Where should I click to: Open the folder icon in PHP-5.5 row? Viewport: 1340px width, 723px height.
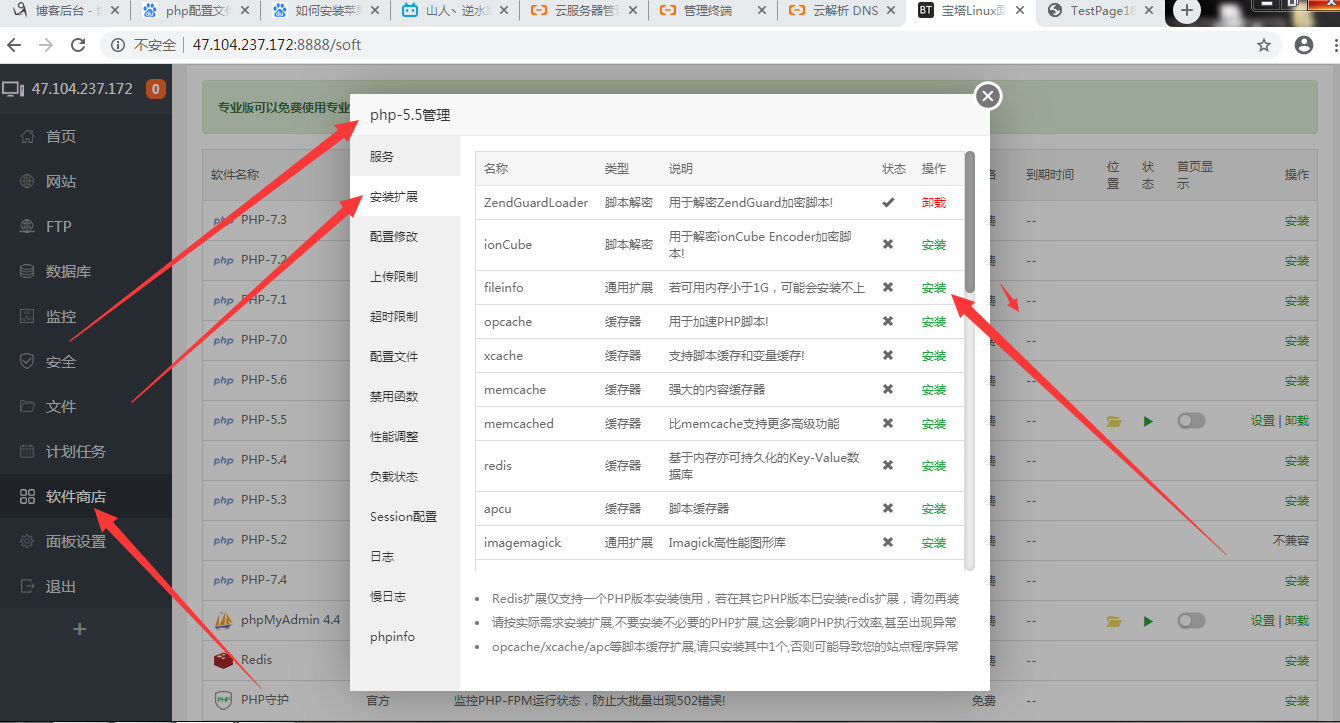1114,421
